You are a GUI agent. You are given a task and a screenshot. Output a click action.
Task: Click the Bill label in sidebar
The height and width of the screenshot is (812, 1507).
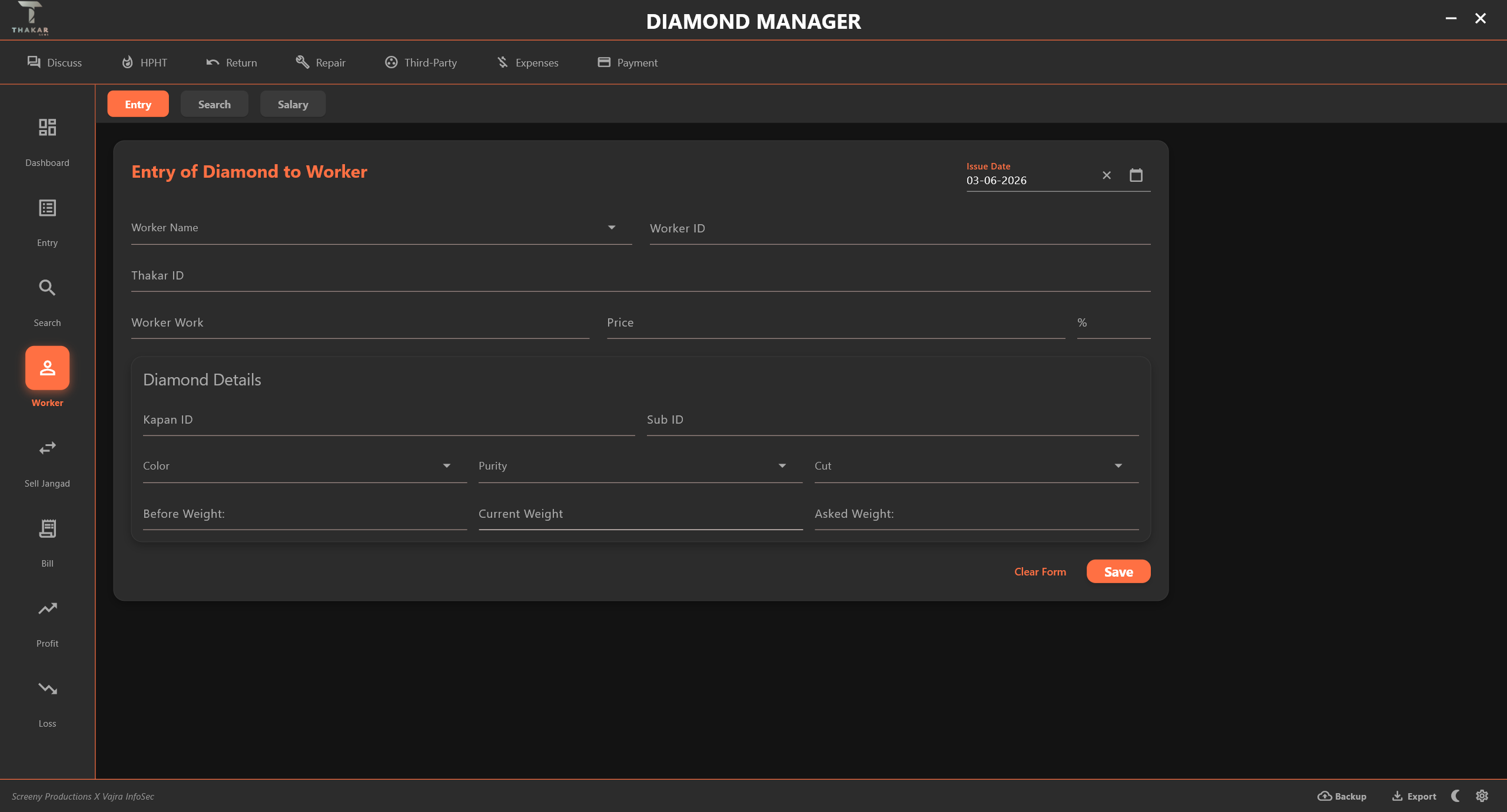(47, 563)
